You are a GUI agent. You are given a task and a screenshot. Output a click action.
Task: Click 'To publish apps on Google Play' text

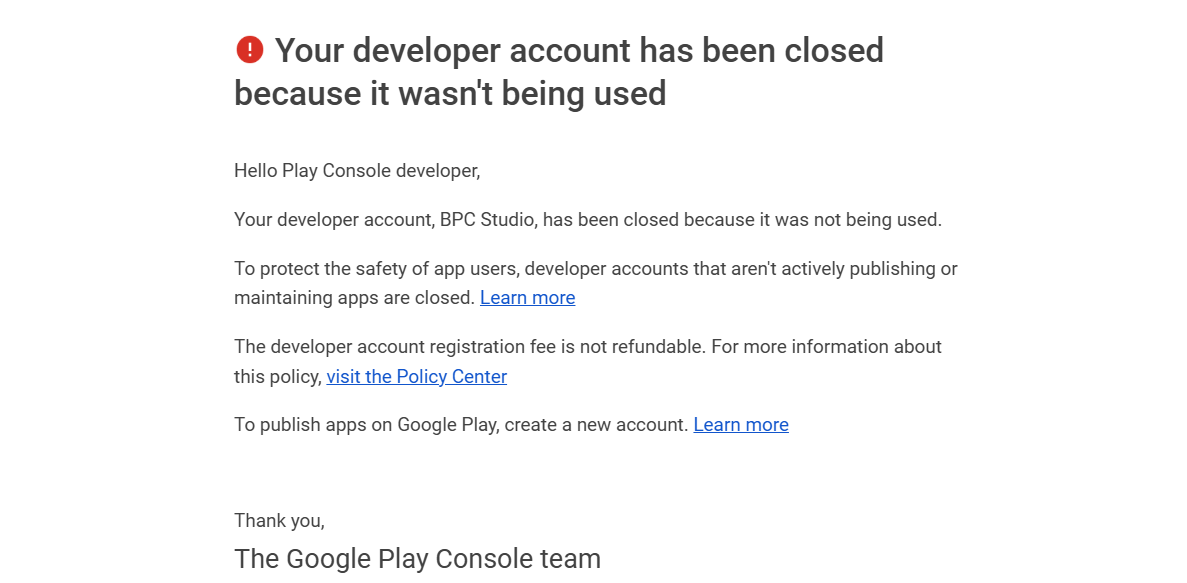pyautogui.click(x=366, y=425)
